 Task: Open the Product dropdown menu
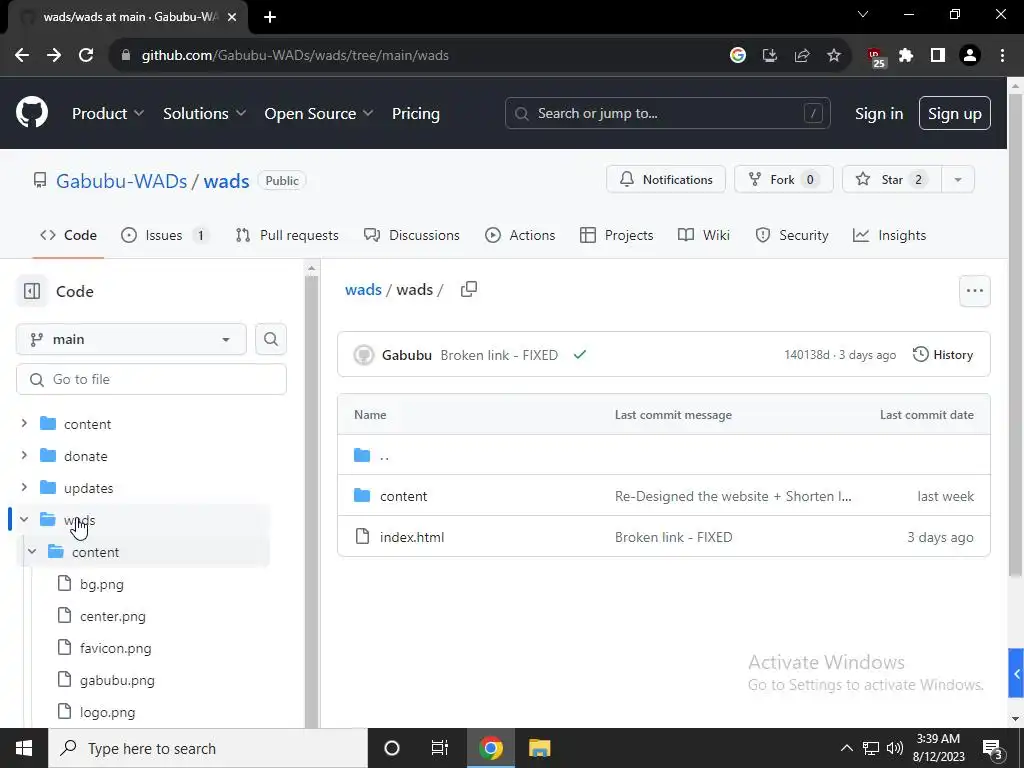(x=108, y=114)
